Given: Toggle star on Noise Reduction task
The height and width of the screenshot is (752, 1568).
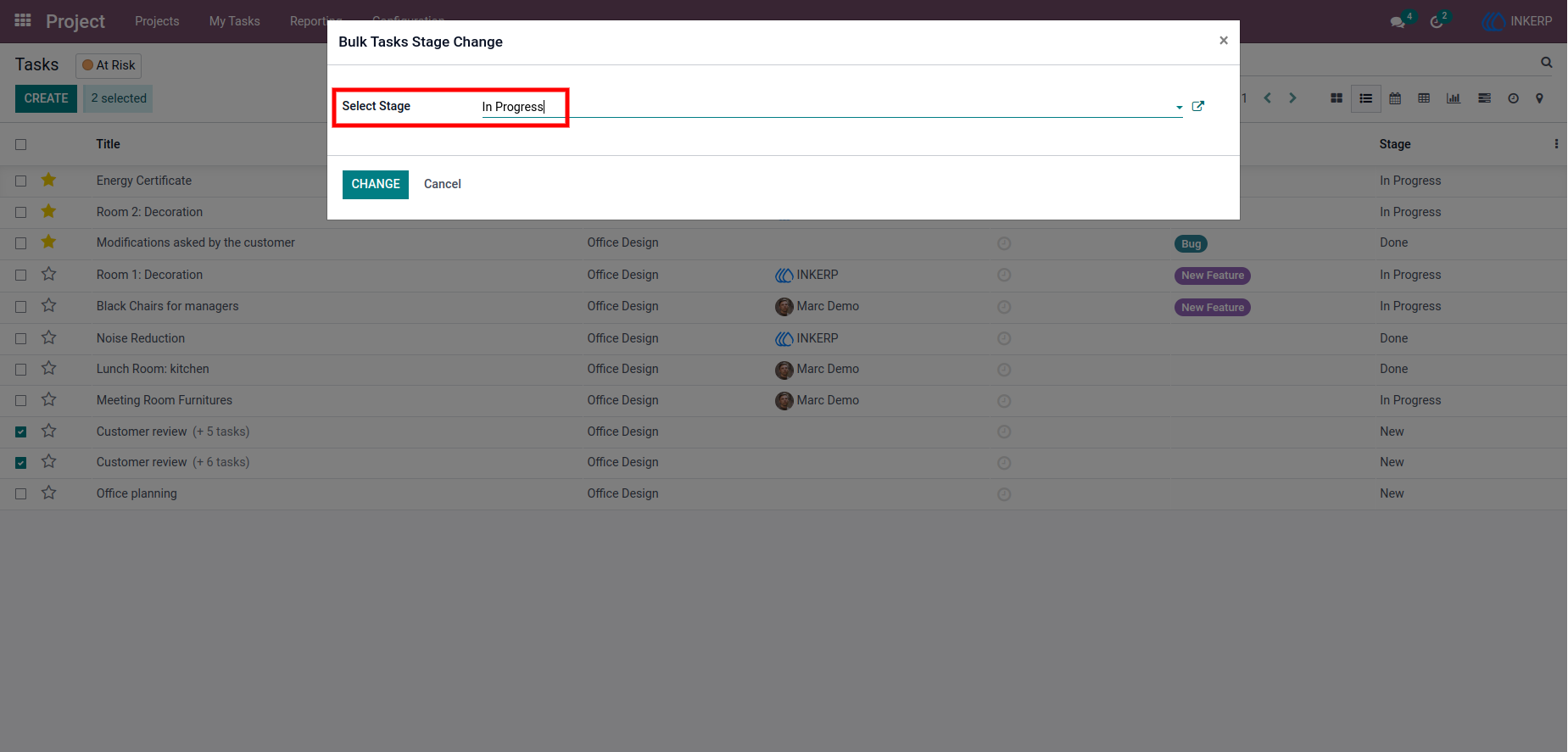Looking at the screenshot, I should pos(49,337).
